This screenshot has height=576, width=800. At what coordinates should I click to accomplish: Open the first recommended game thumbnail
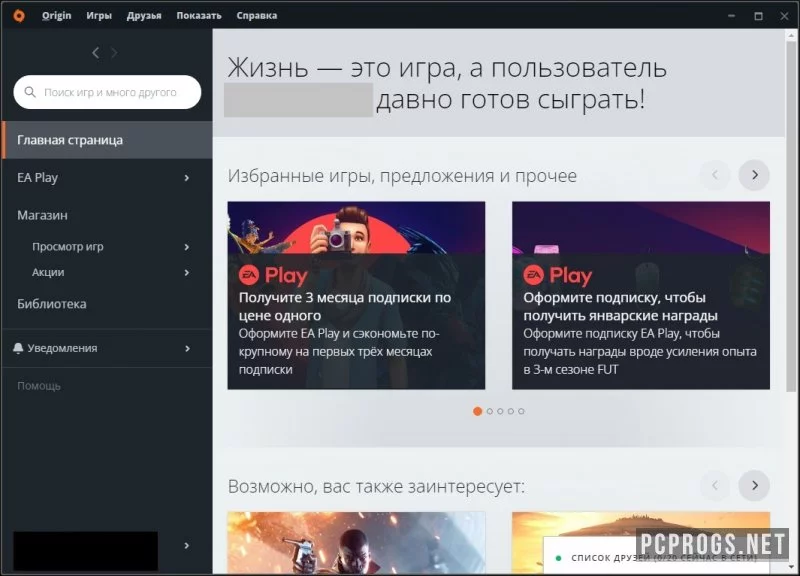click(x=356, y=542)
